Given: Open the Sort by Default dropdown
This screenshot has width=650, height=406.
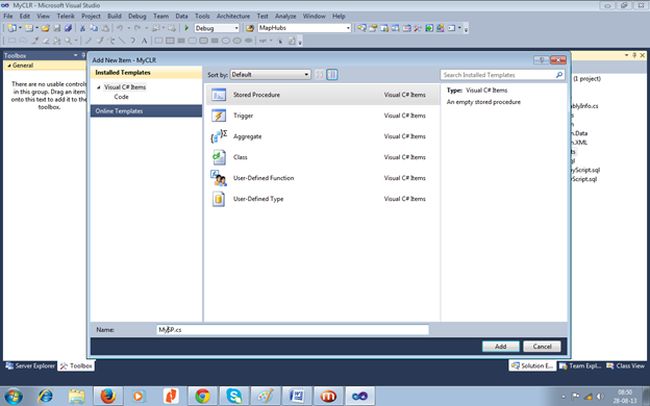Looking at the screenshot, I should [270, 75].
